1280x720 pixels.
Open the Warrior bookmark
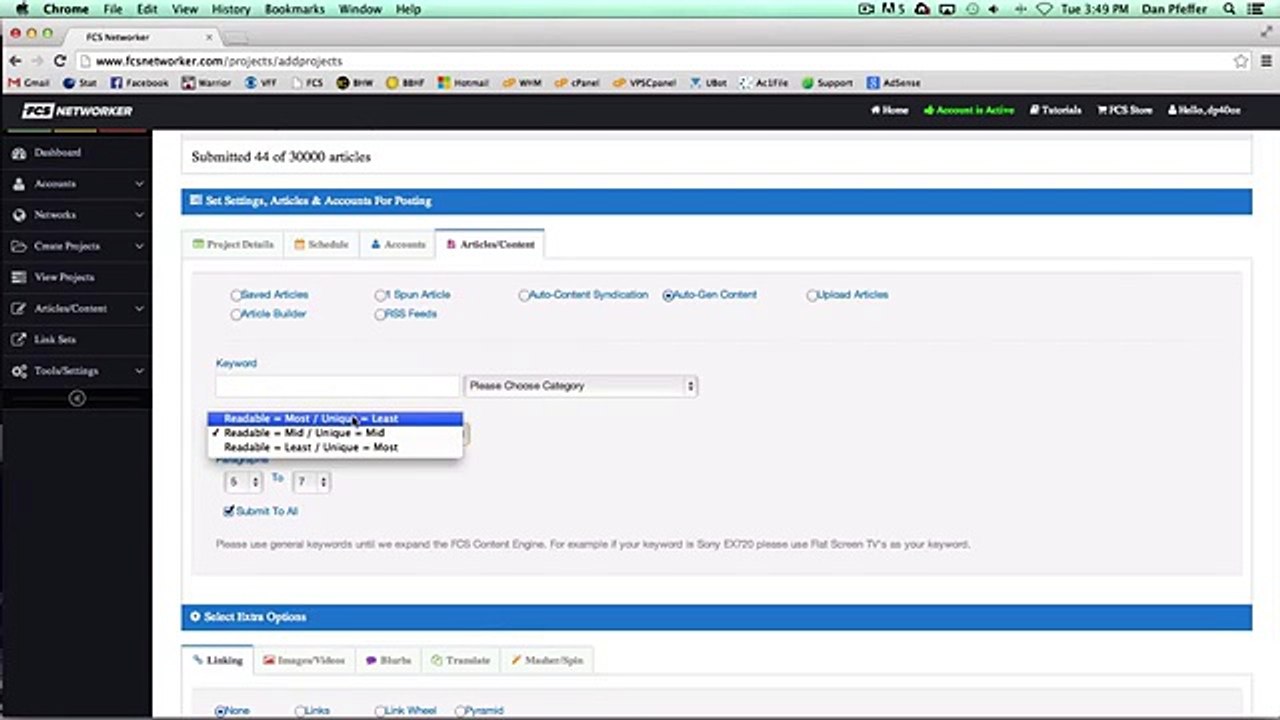coord(207,83)
